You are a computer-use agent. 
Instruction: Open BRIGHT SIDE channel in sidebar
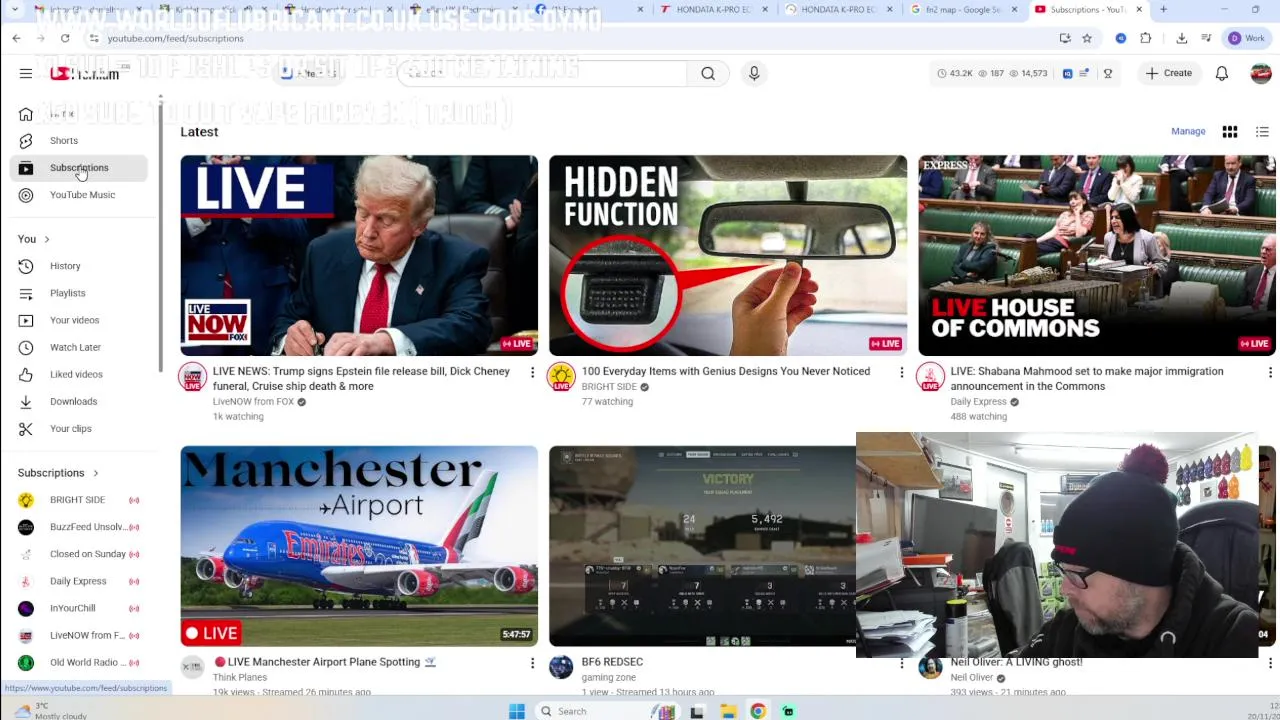click(x=80, y=500)
